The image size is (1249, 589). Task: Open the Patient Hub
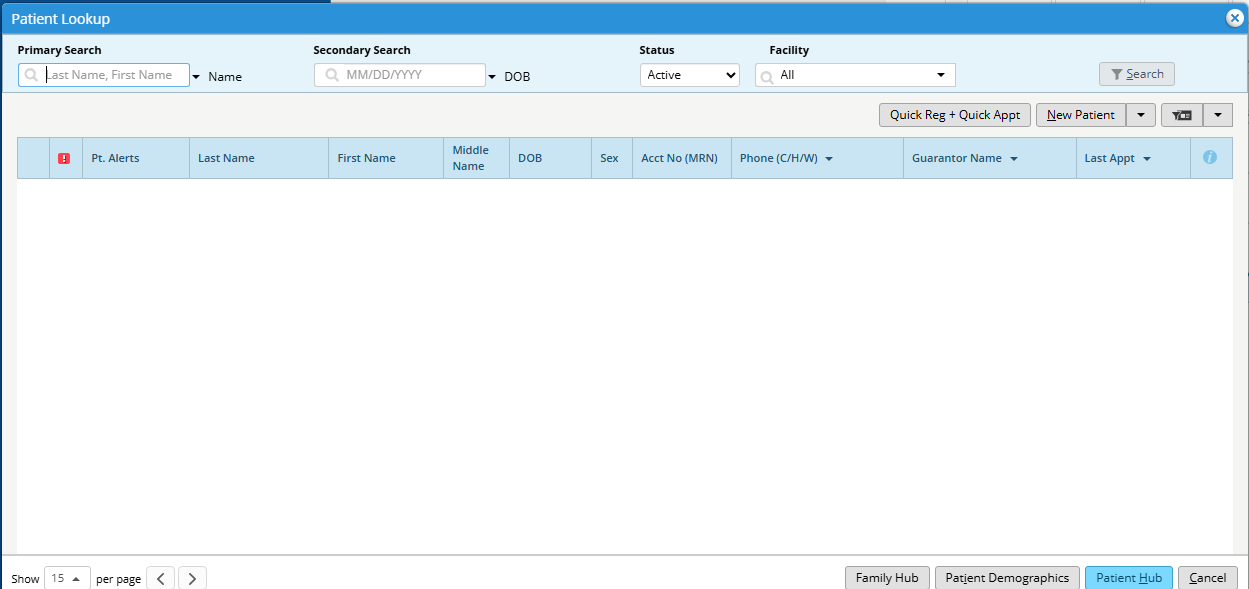[x=1129, y=578]
